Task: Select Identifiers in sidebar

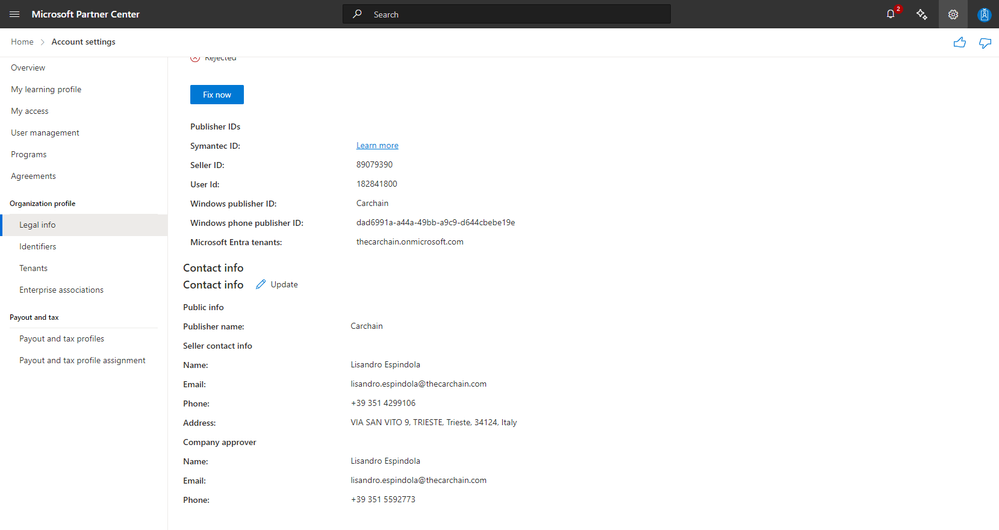Action: click(38, 247)
